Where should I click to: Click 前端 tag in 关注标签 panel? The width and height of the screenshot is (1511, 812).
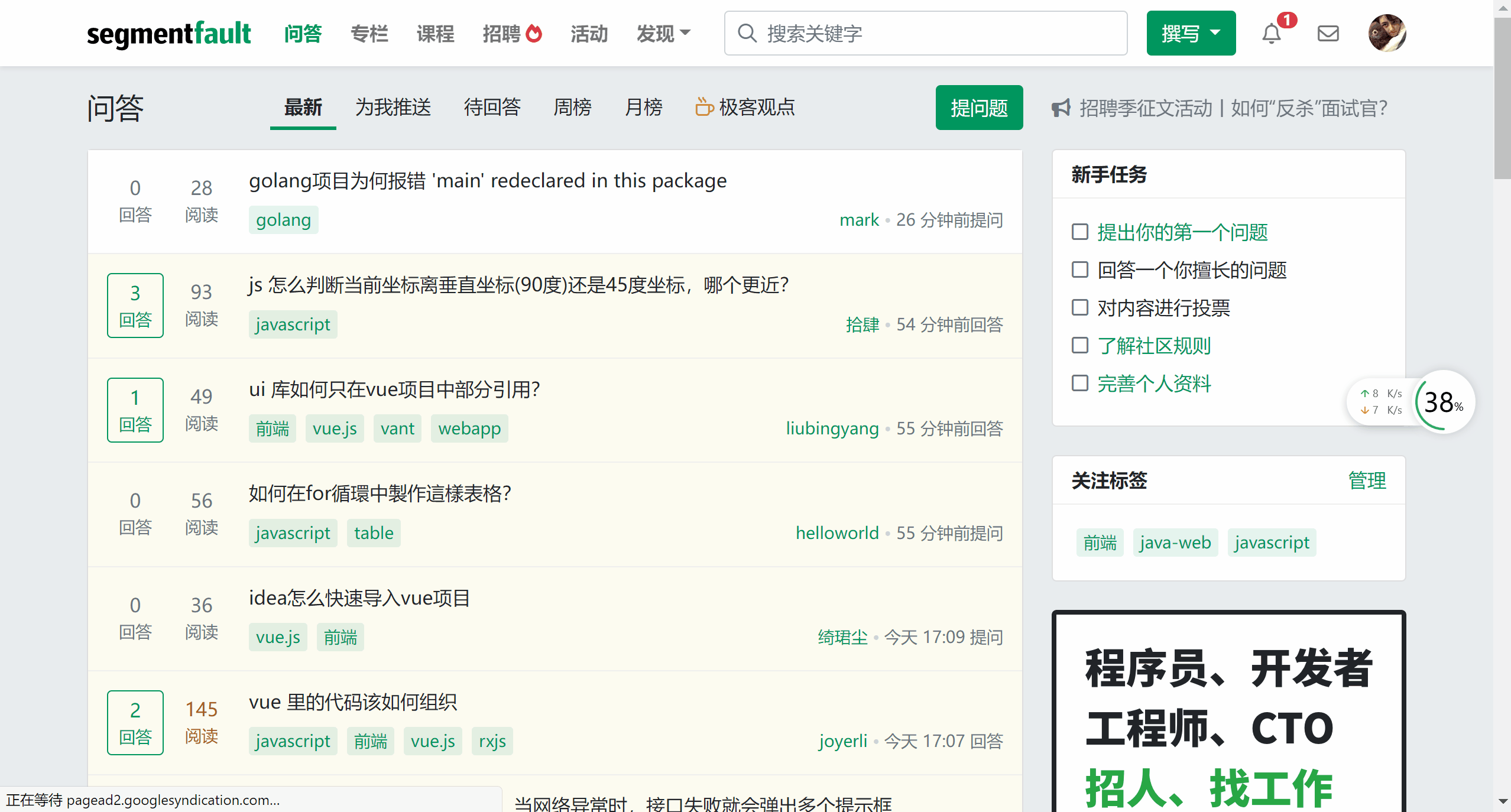pyautogui.click(x=1100, y=543)
